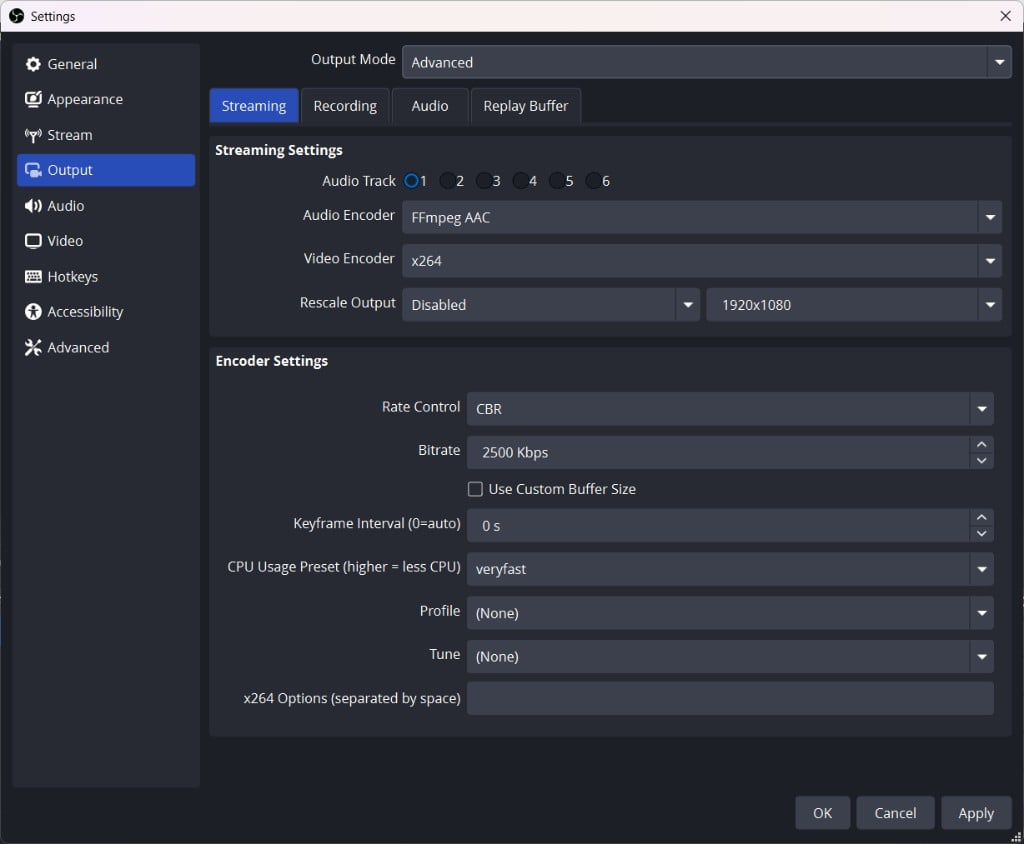Click the Cancel button

895,813
